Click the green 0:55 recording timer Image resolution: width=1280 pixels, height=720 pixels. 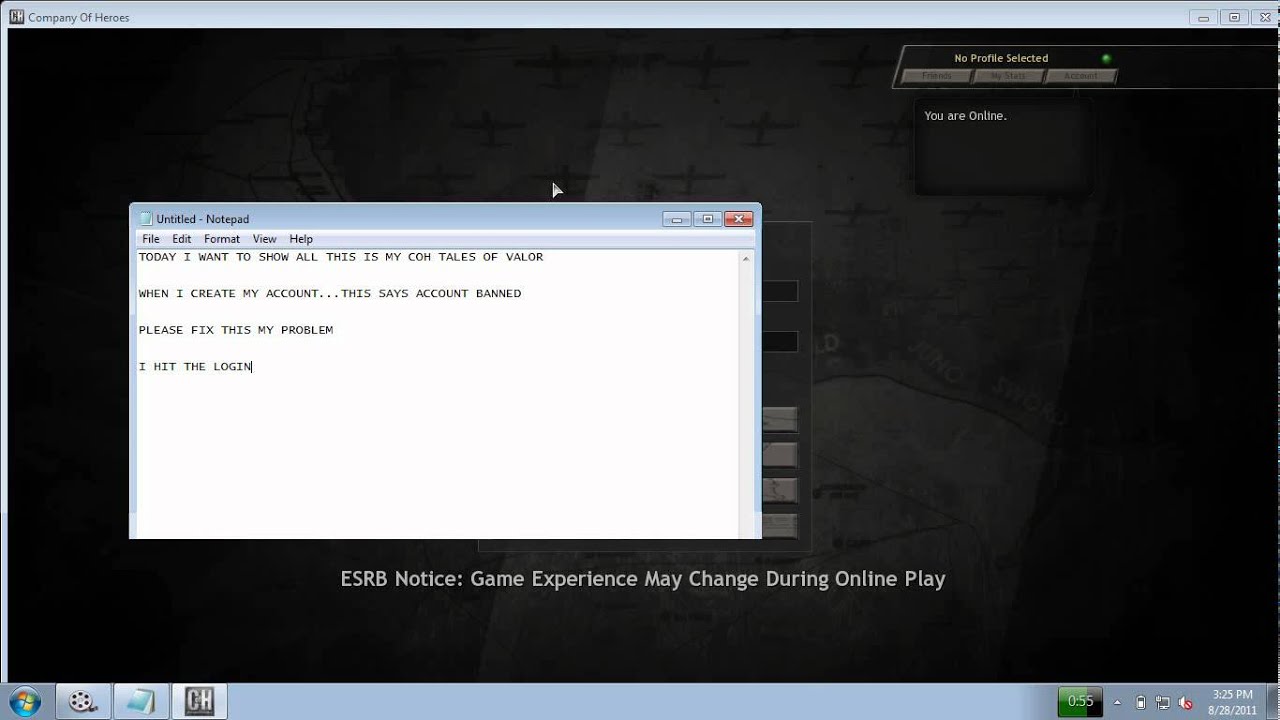1080,701
